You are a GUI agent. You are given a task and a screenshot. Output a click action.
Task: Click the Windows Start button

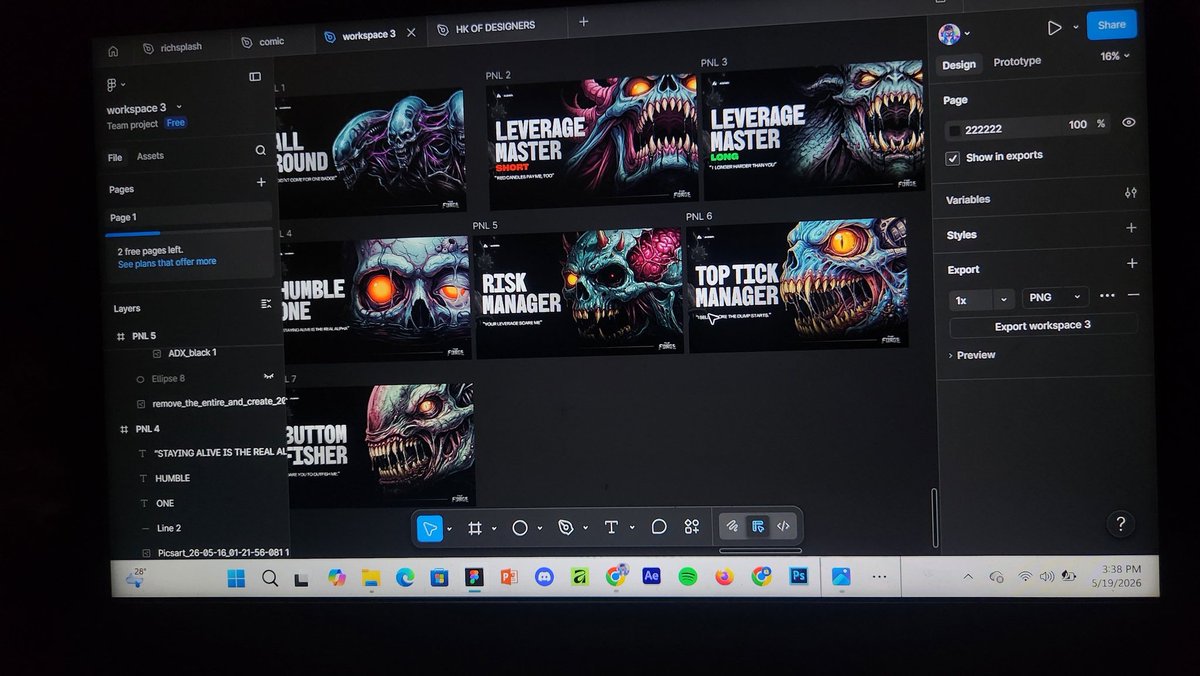click(236, 579)
